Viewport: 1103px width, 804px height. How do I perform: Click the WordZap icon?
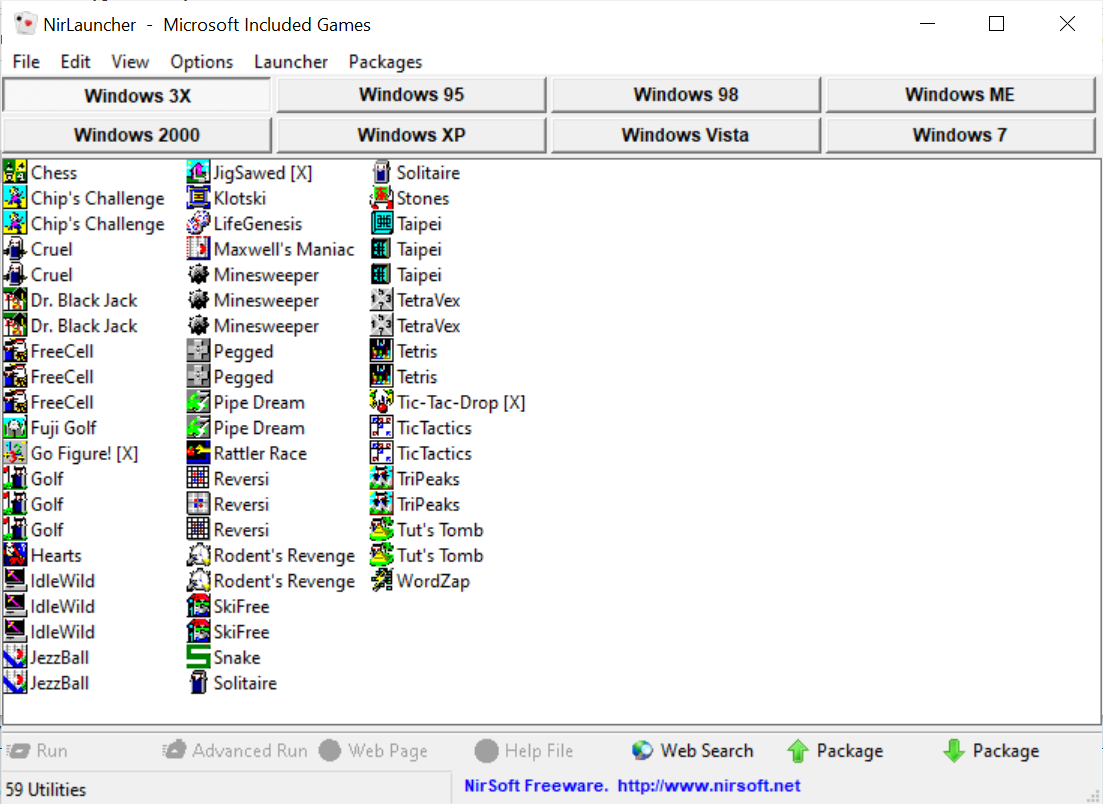(381, 580)
